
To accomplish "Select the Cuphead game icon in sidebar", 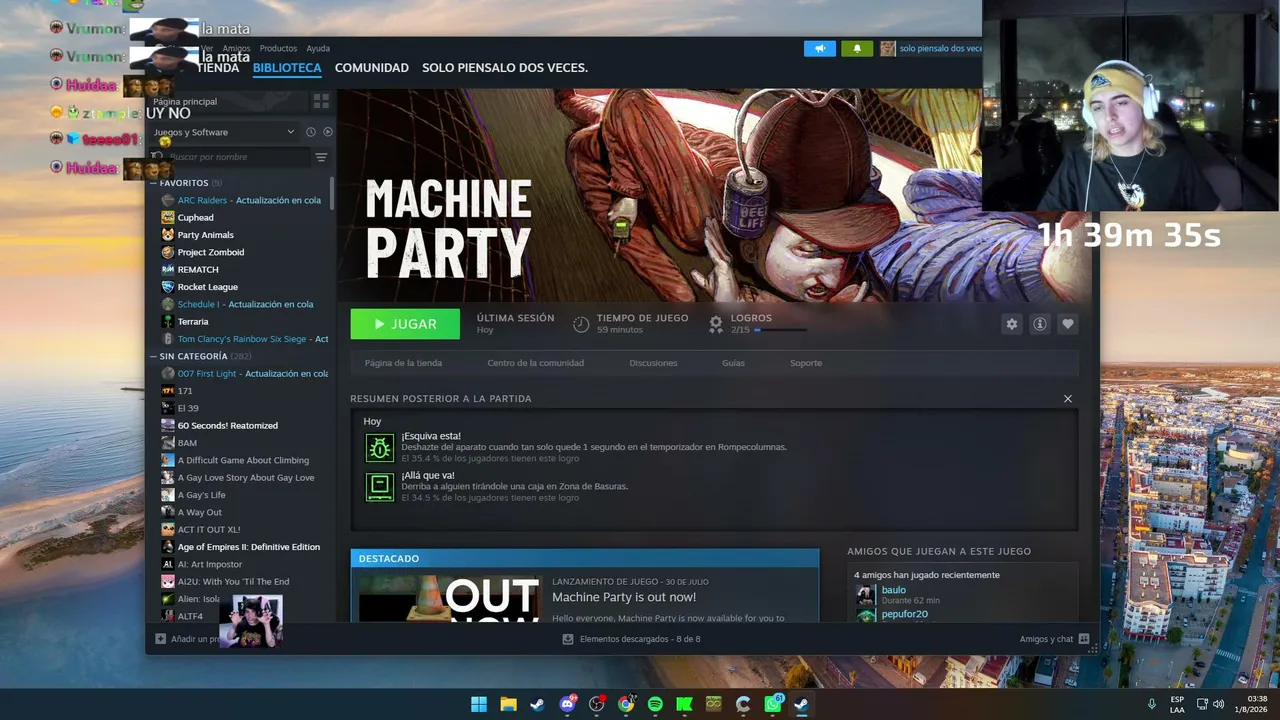I will tap(168, 217).
